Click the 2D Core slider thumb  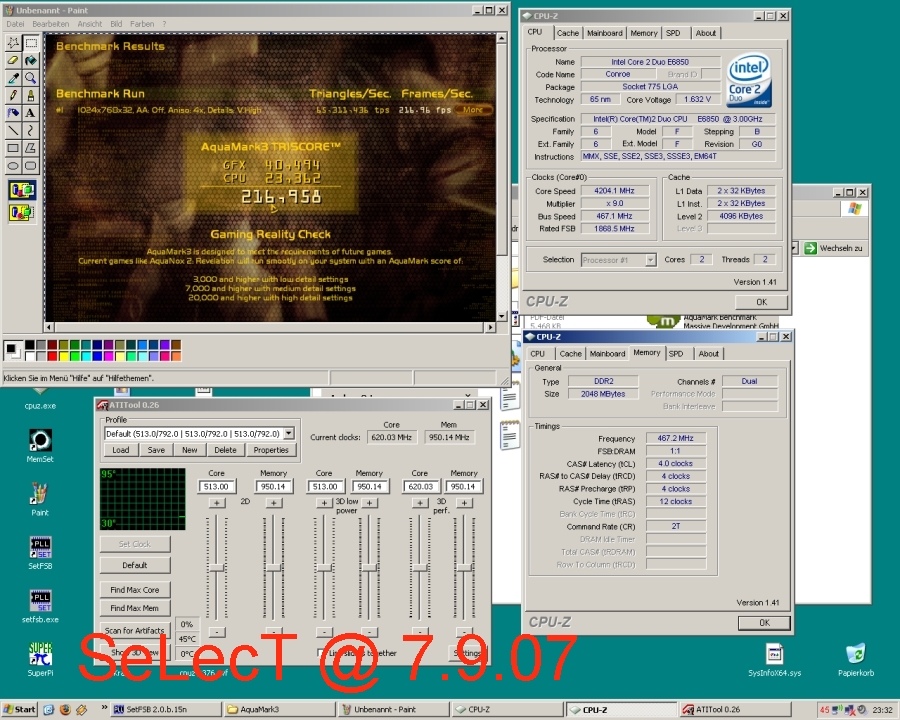tap(216, 567)
